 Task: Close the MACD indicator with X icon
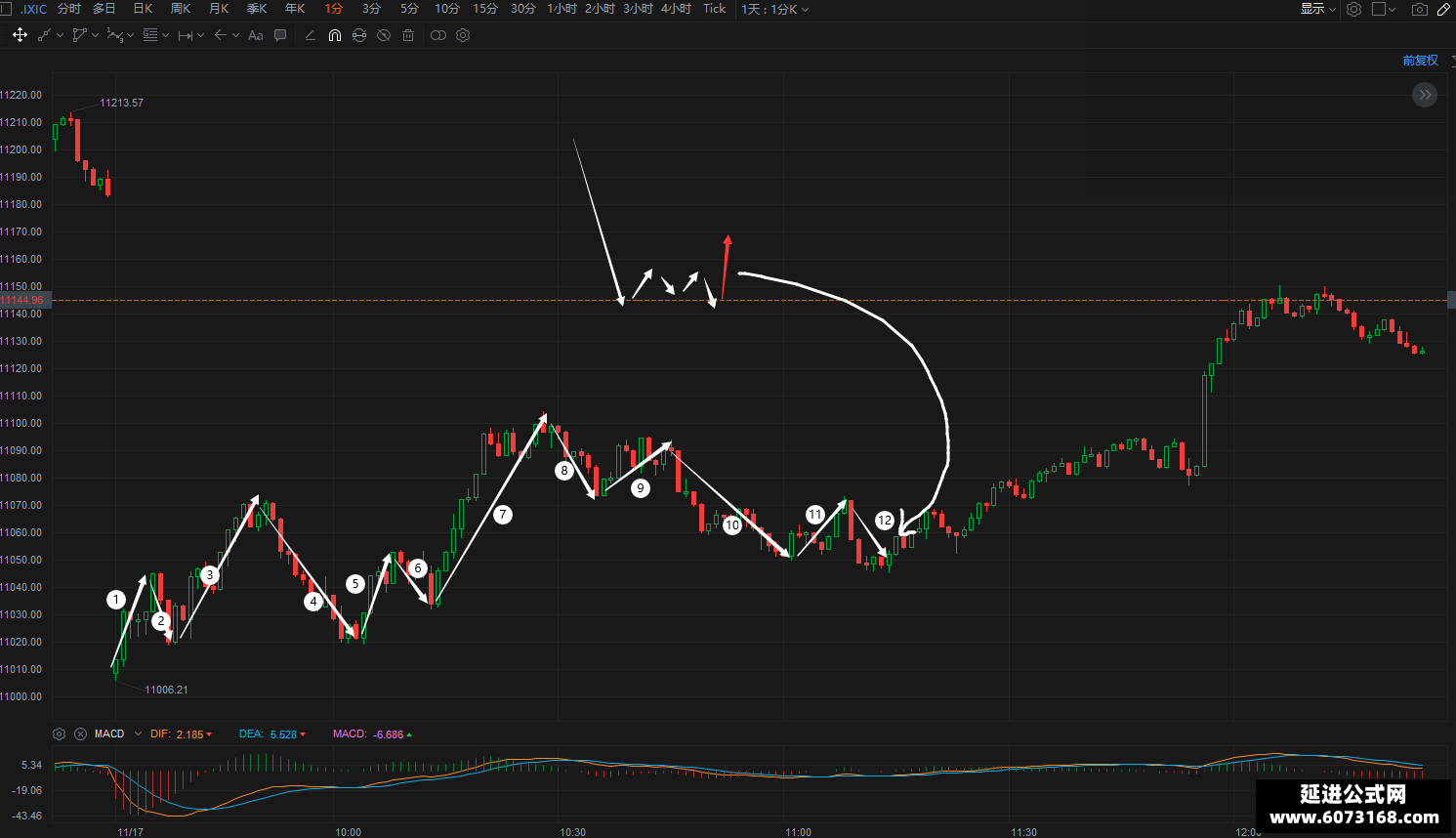tap(80, 733)
